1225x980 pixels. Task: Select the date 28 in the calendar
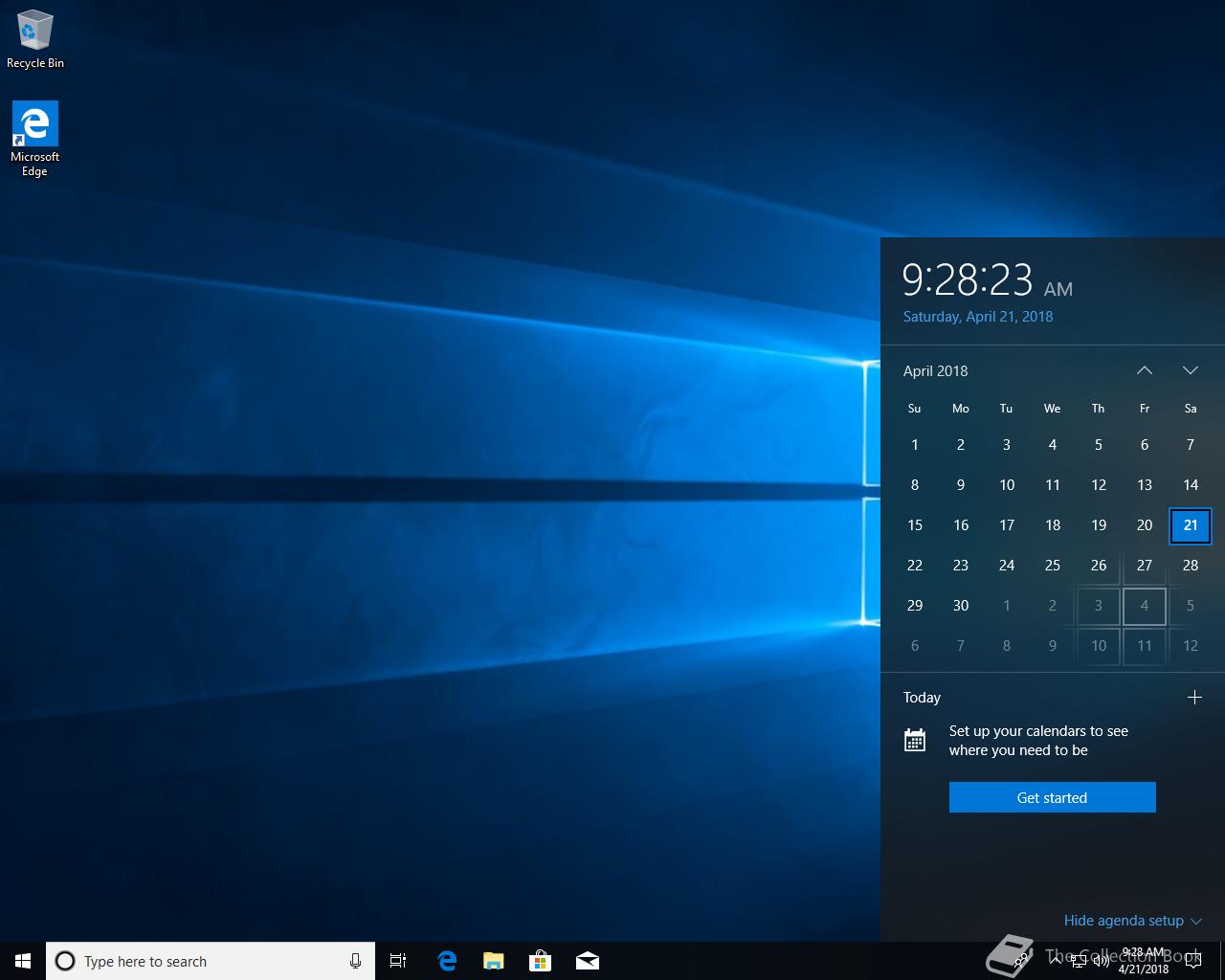coord(1191,566)
